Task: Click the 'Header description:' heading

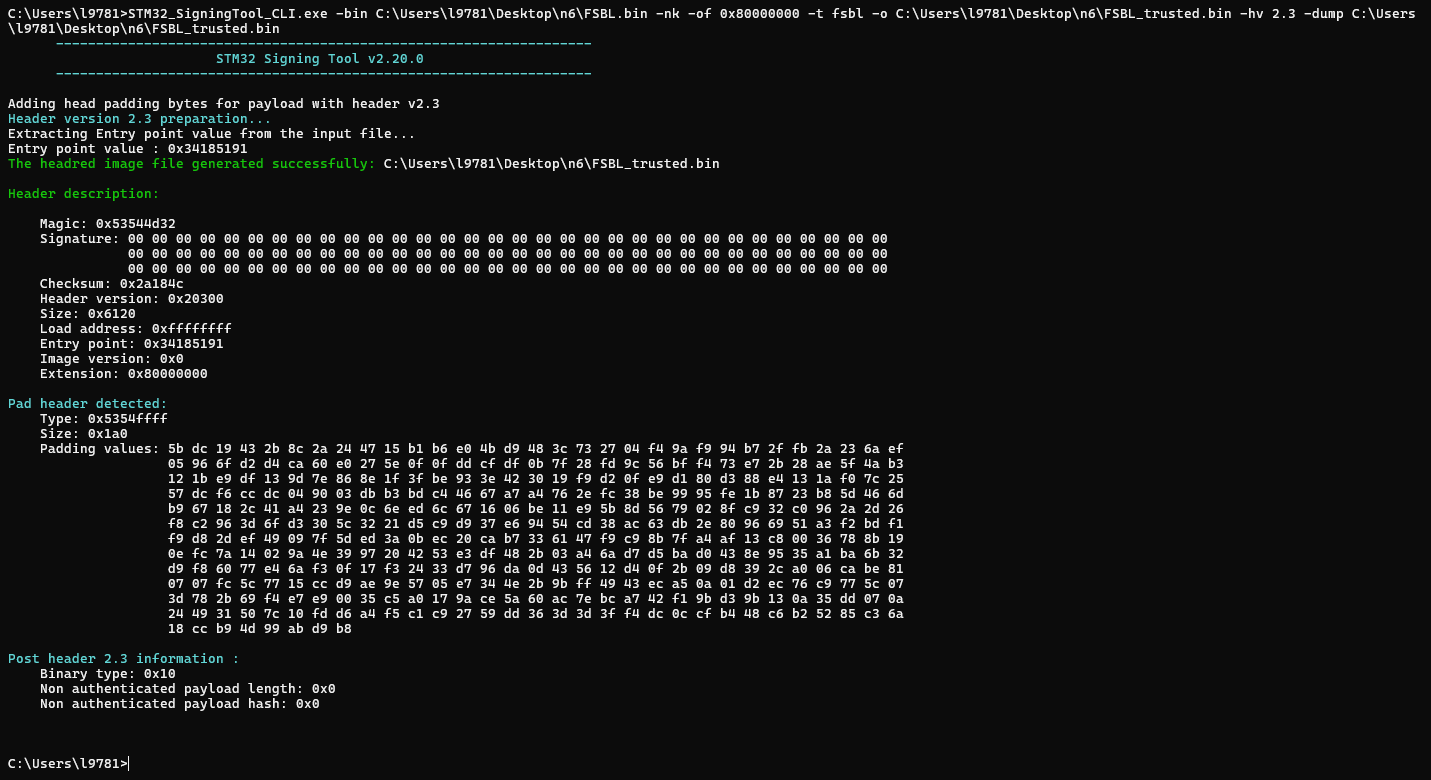Action: (83, 194)
